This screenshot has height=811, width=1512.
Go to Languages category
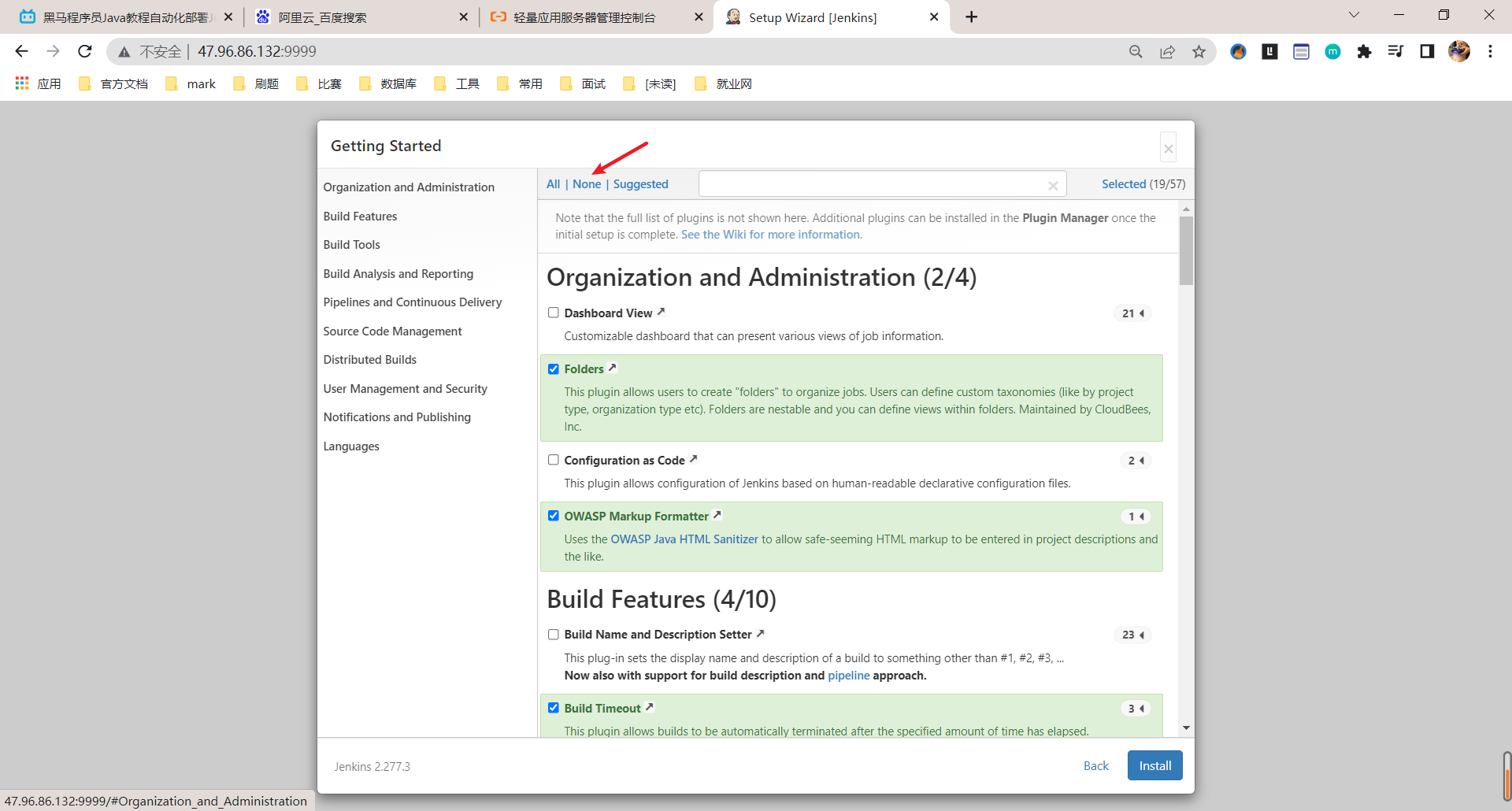(351, 446)
